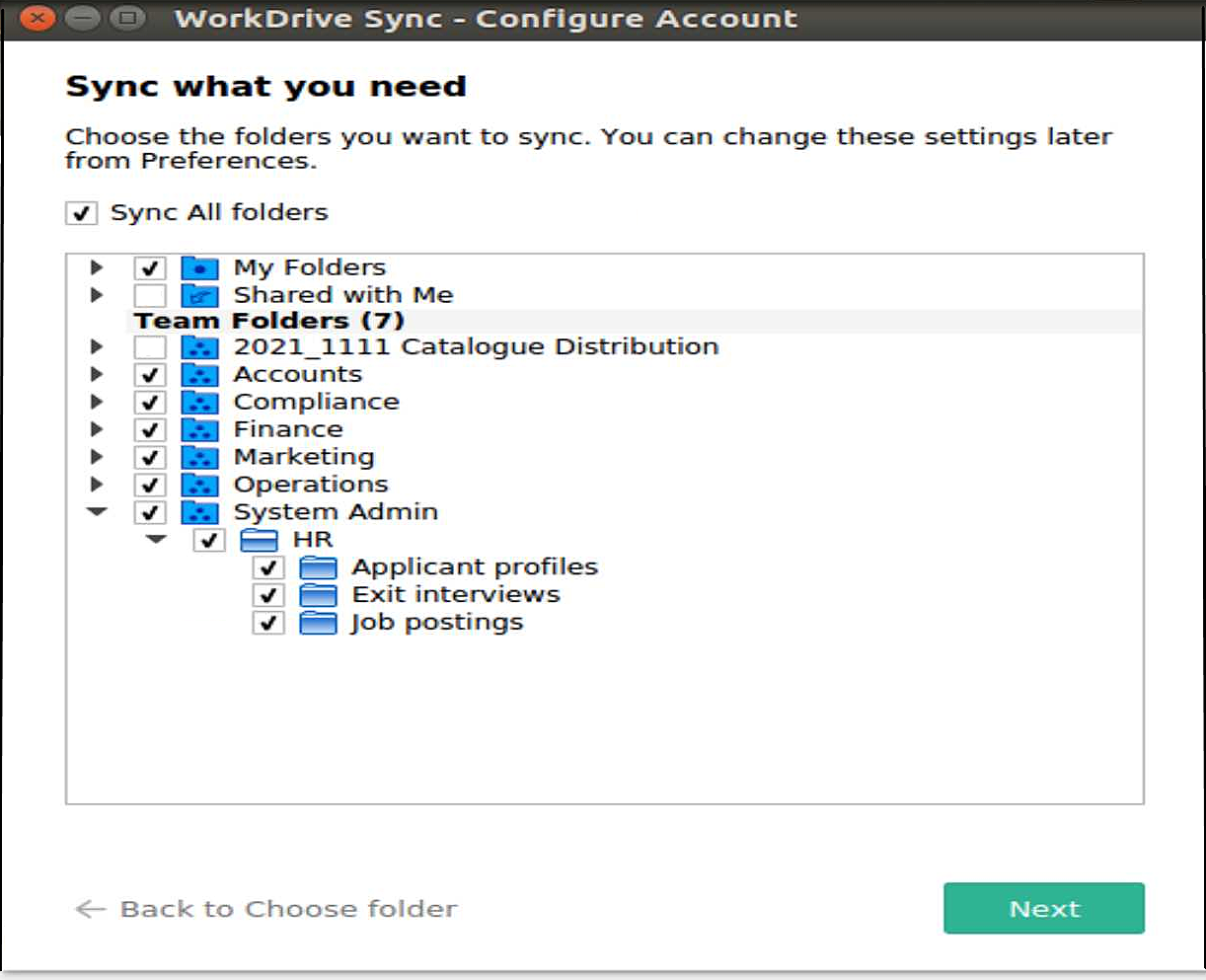Expand the Shared with Me node
The height and width of the screenshot is (980, 1206).
pyautogui.click(x=97, y=295)
